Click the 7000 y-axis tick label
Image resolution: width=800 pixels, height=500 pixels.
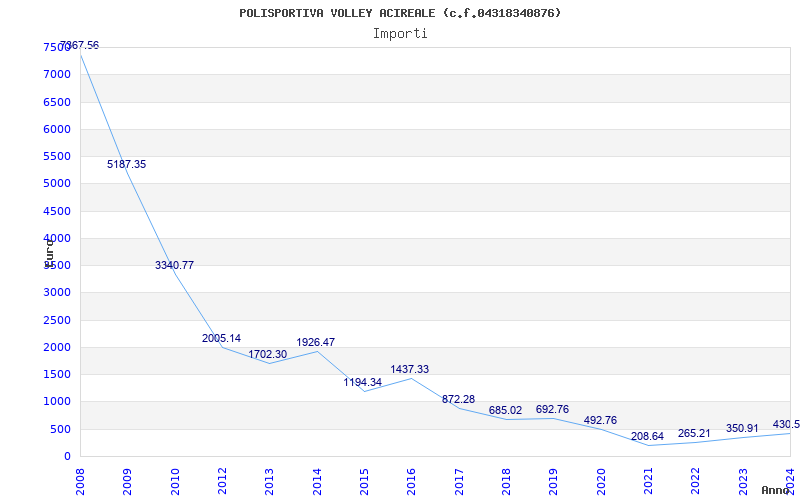tap(57, 74)
